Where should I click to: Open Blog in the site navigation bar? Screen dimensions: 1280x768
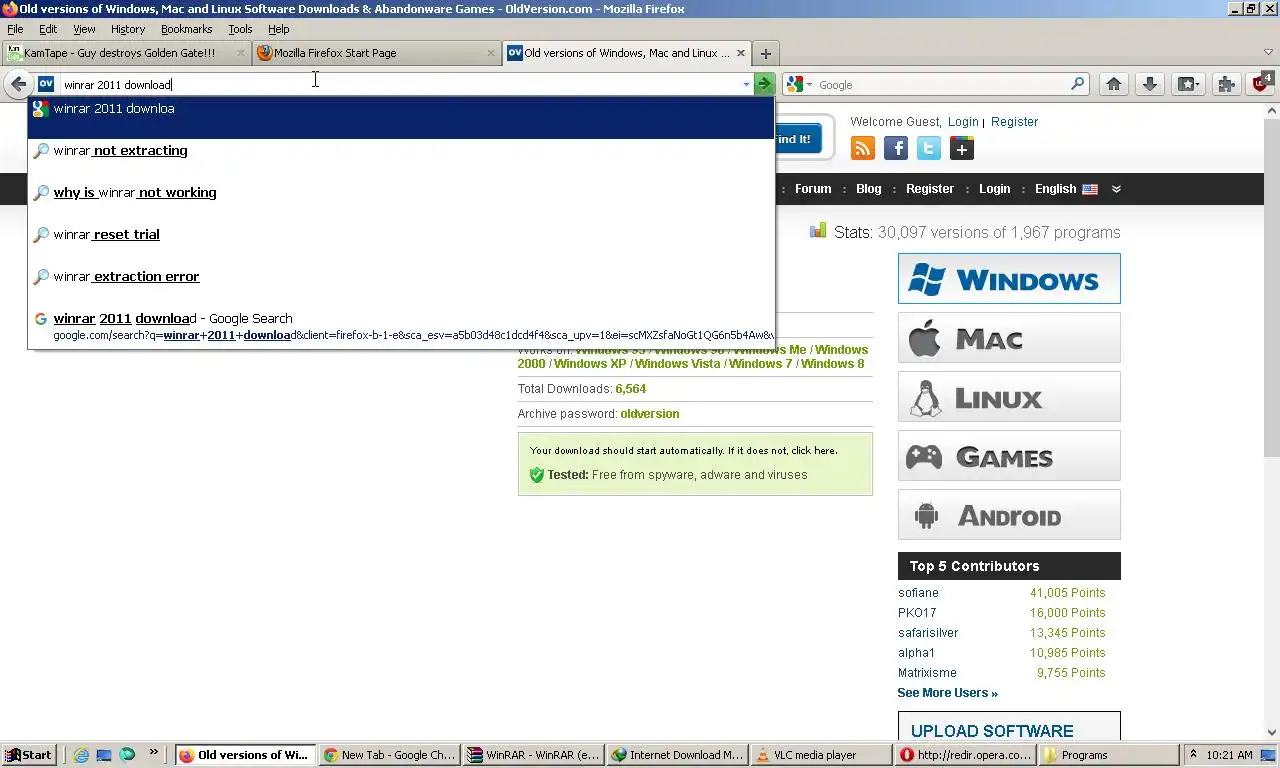pos(869,189)
